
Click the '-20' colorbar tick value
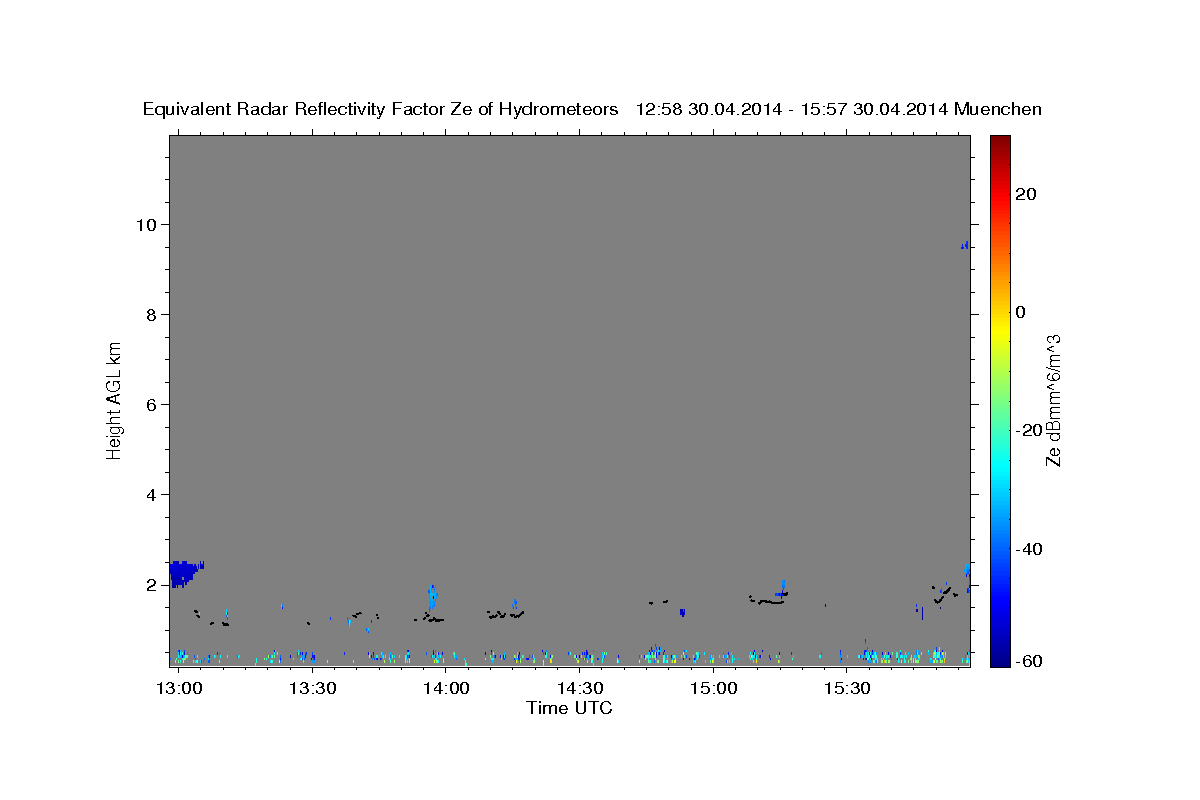pos(1028,430)
